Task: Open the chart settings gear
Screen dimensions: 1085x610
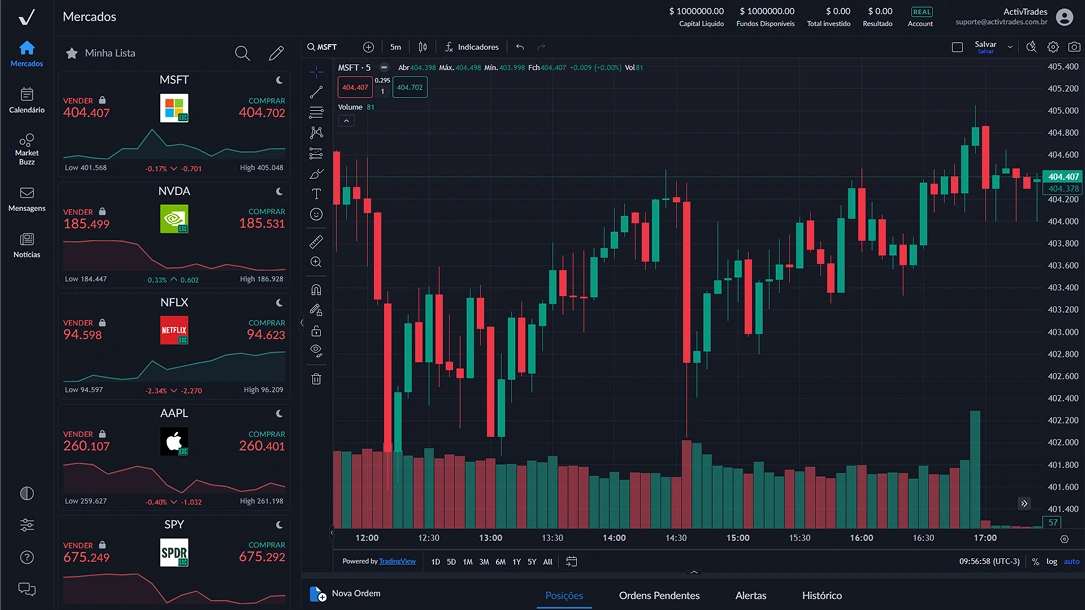Action: click(x=1052, y=47)
